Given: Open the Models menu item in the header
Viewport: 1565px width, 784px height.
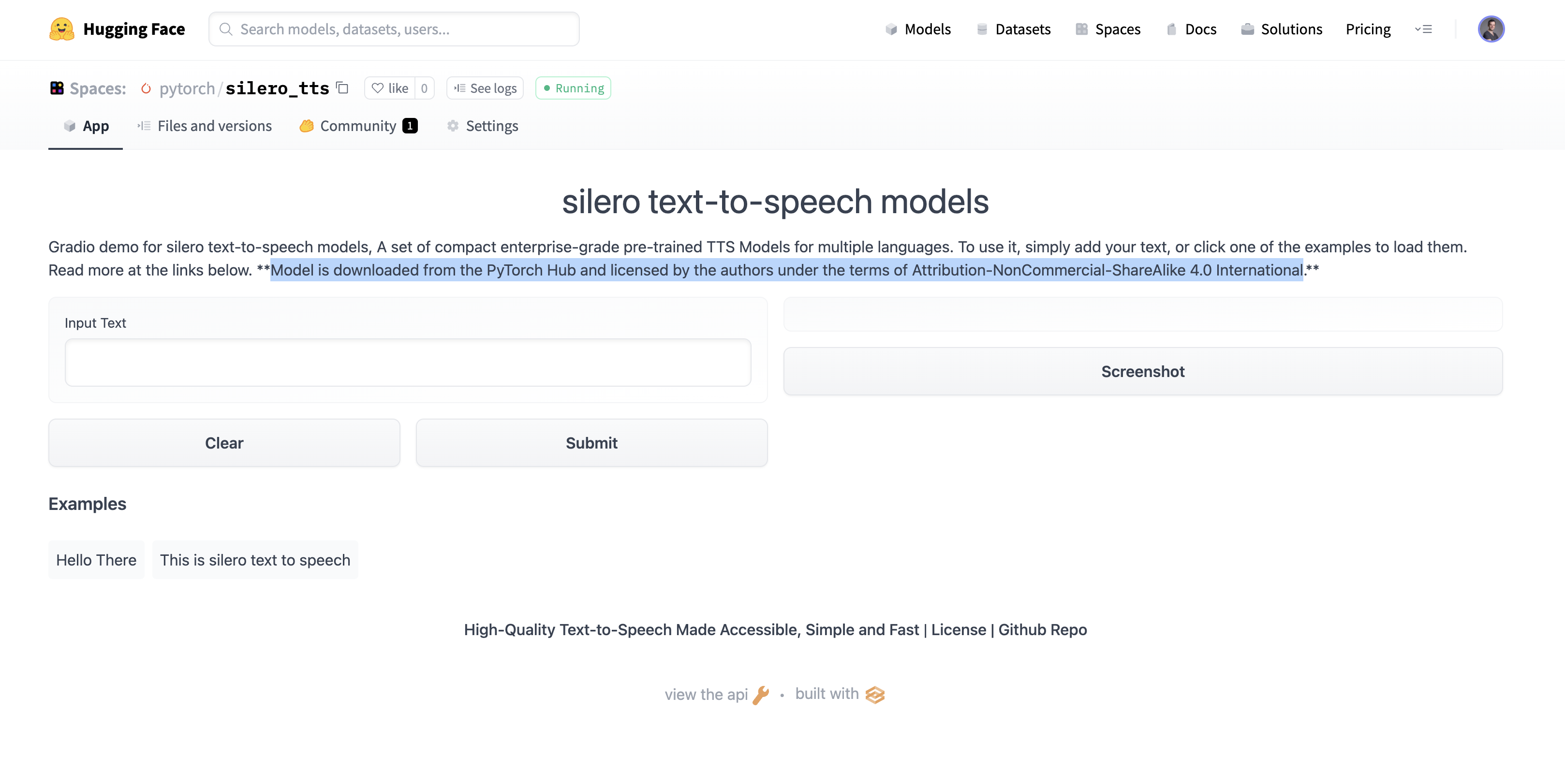Looking at the screenshot, I should [918, 29].
